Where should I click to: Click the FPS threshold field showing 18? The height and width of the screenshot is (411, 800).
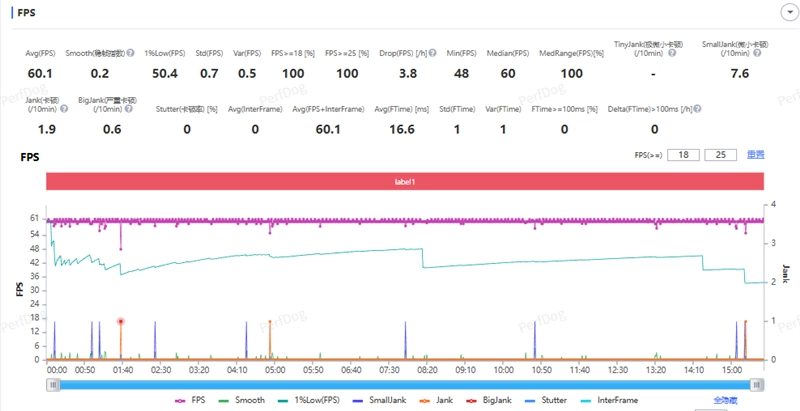click(x=683, y=155)
